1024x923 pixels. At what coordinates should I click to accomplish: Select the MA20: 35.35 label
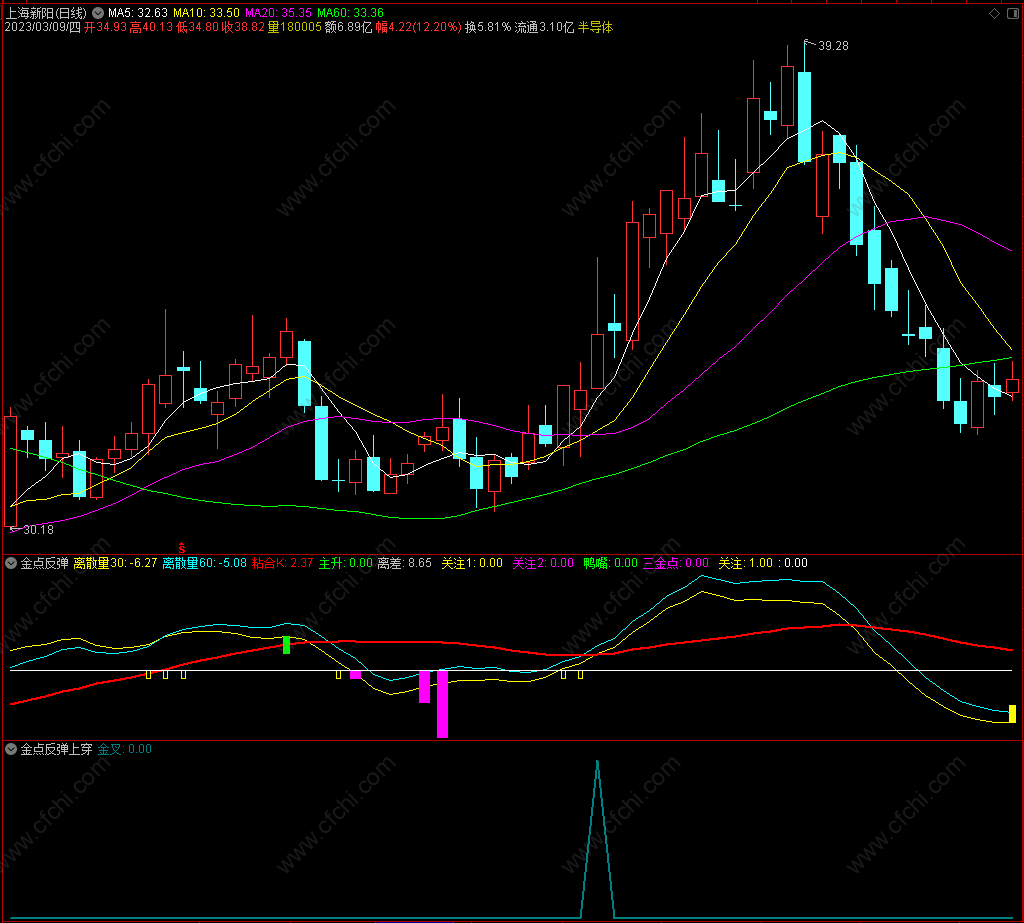pyautogui.click(x=278, y=13)
